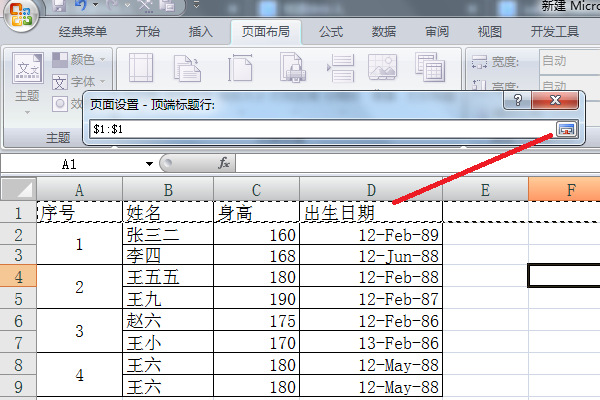Select column D header

371,189
